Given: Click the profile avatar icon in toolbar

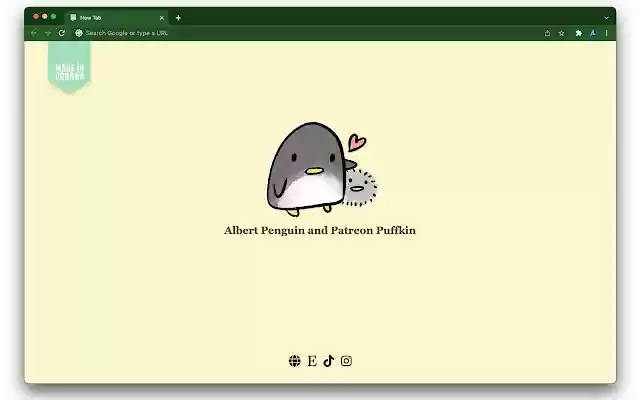Looking at the screenshot, I should point(593,33).
